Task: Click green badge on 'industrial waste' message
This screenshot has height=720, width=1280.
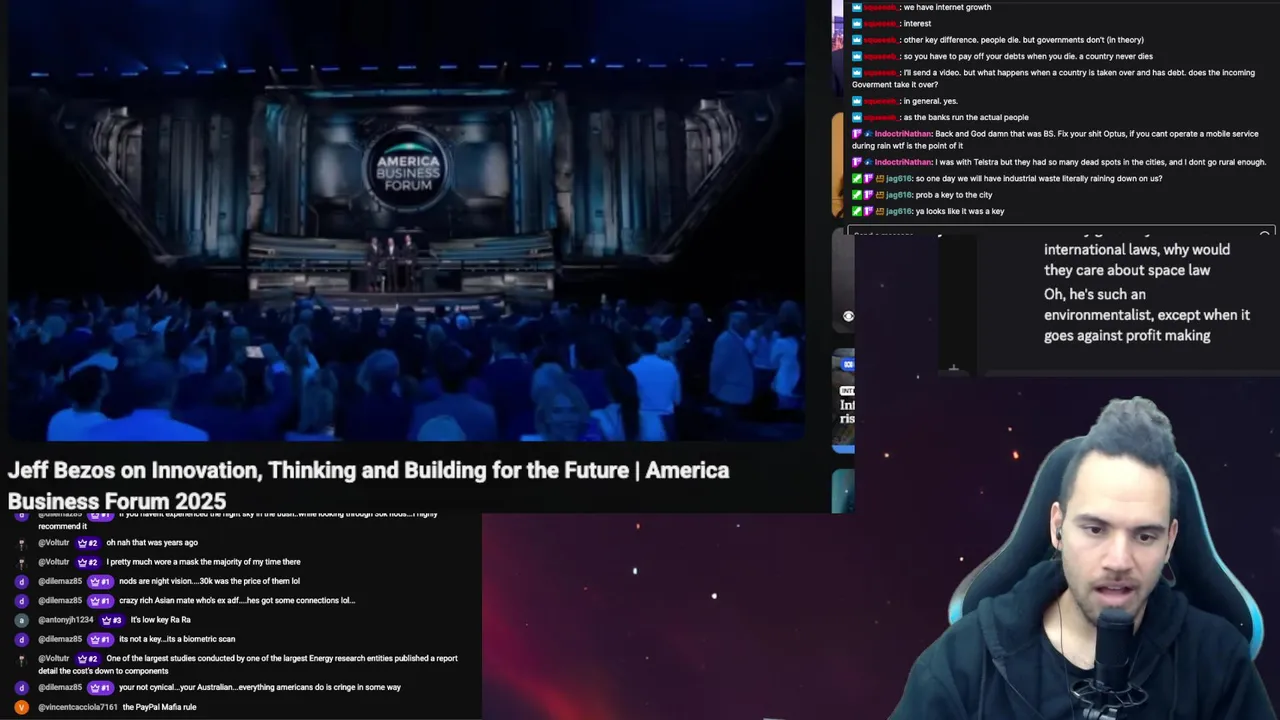Action: (x=857, y=179)
